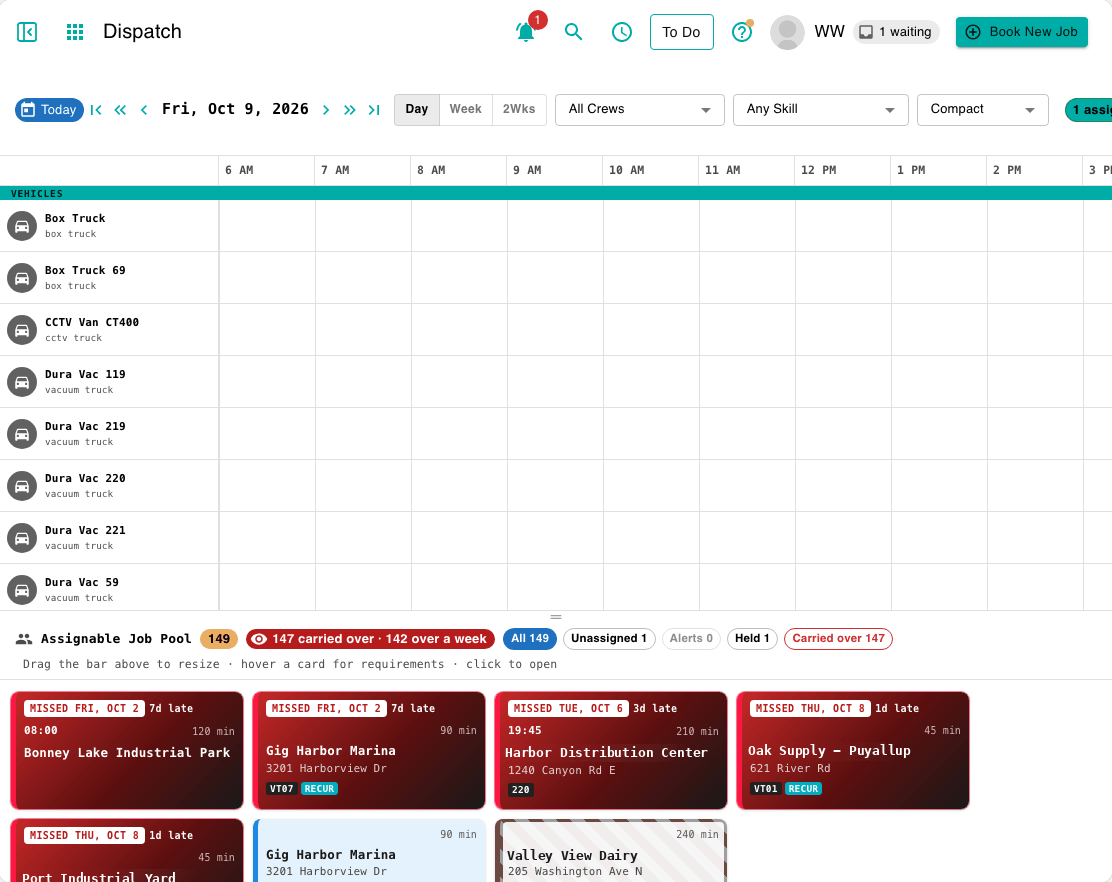Click MISSED TUE, OCT 6 label
The height and width of the screenshot is (882, 1112).
pyautogui.click(x=568, y=708)
